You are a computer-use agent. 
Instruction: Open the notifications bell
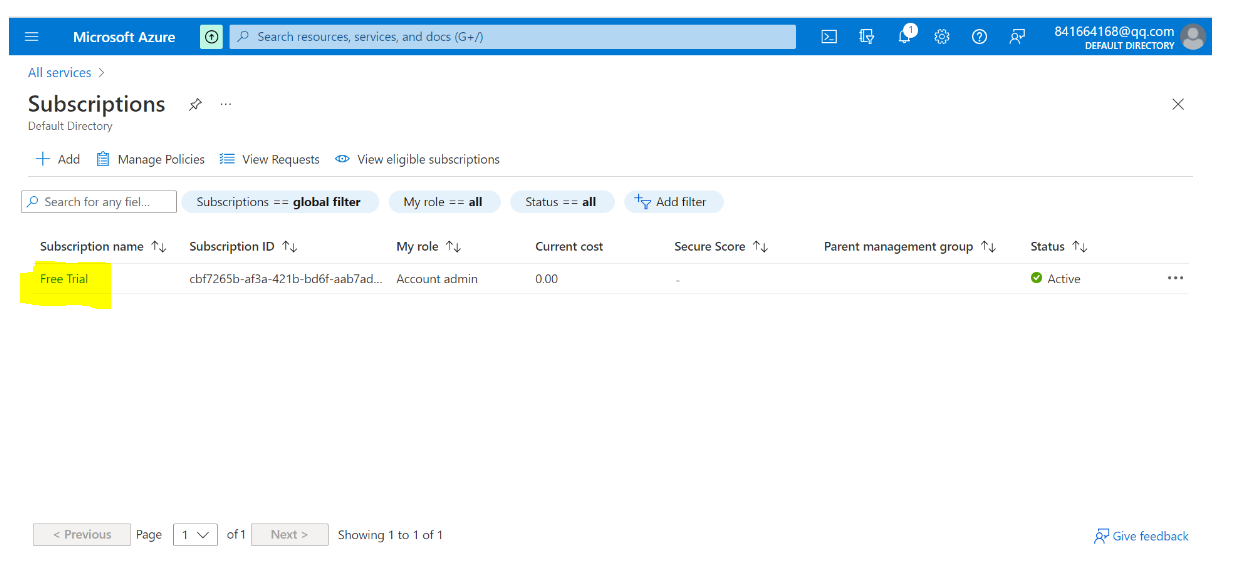coord(905,36)
